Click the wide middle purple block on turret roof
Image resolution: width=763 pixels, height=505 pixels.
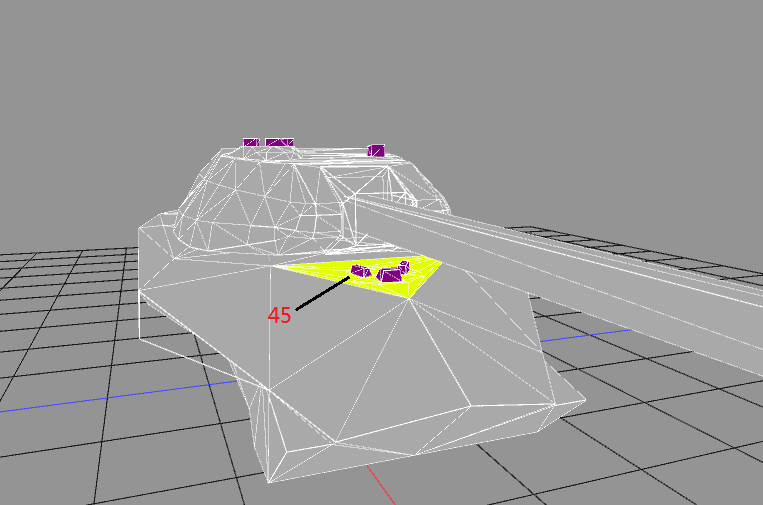(x=280, y=143)
